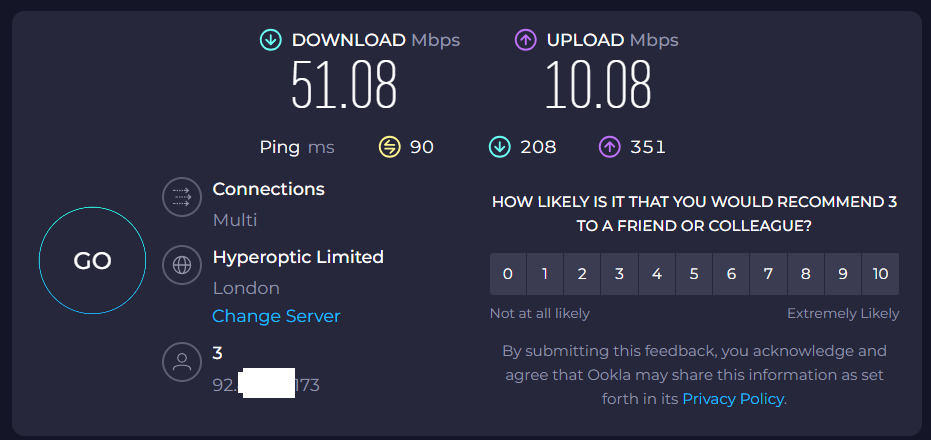Click the upload ping latency icon
931x440 pixels.
609,147
